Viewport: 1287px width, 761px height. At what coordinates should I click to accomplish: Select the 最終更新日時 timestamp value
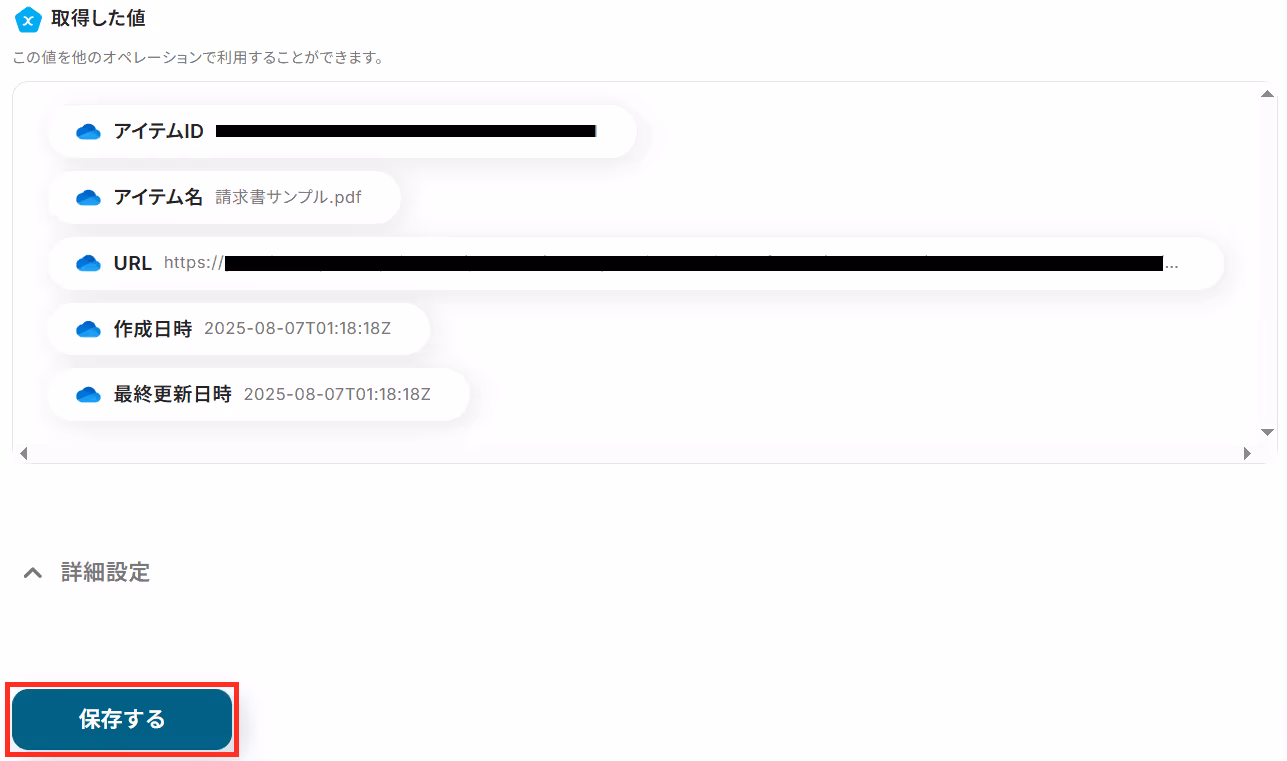(337, 395)
